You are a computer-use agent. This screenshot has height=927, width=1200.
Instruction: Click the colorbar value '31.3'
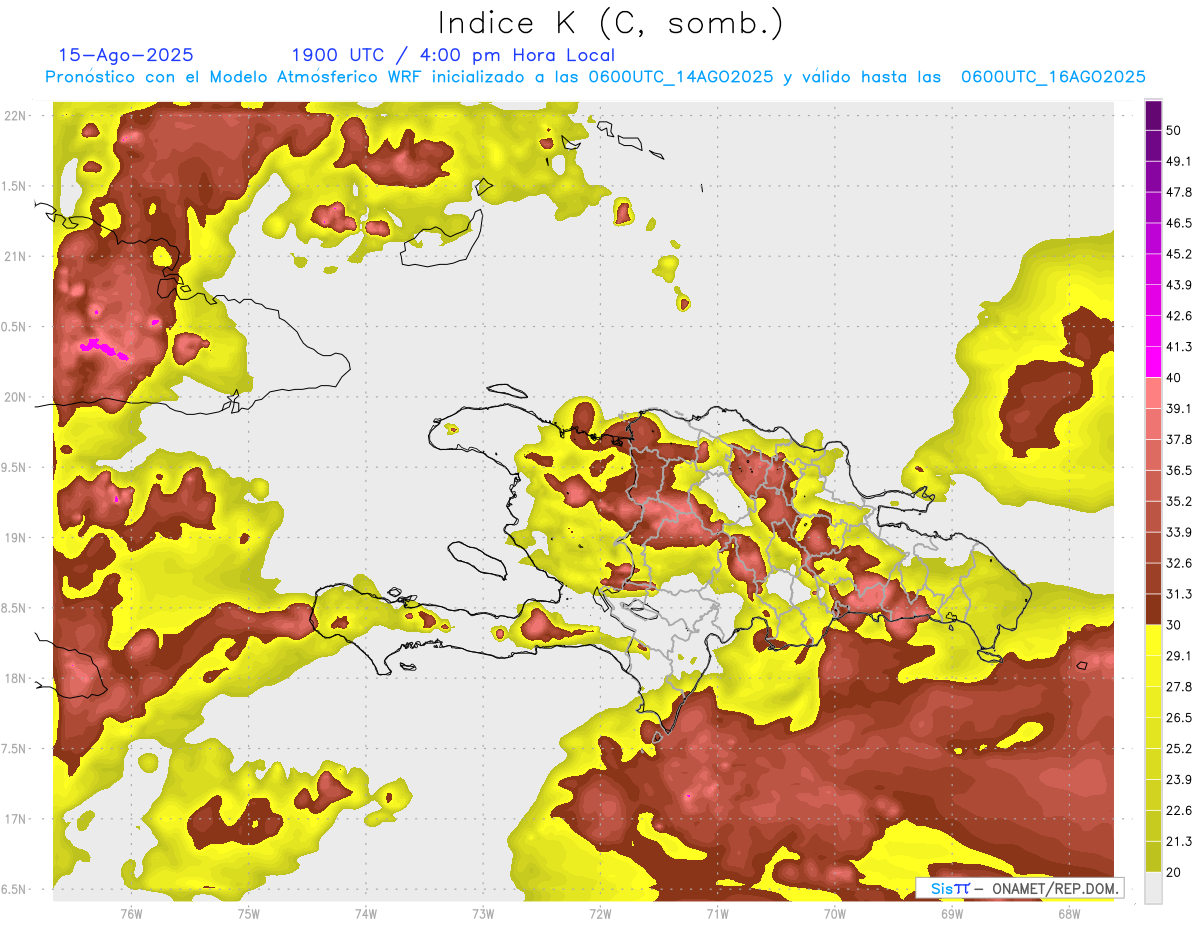coord(1179,594)
